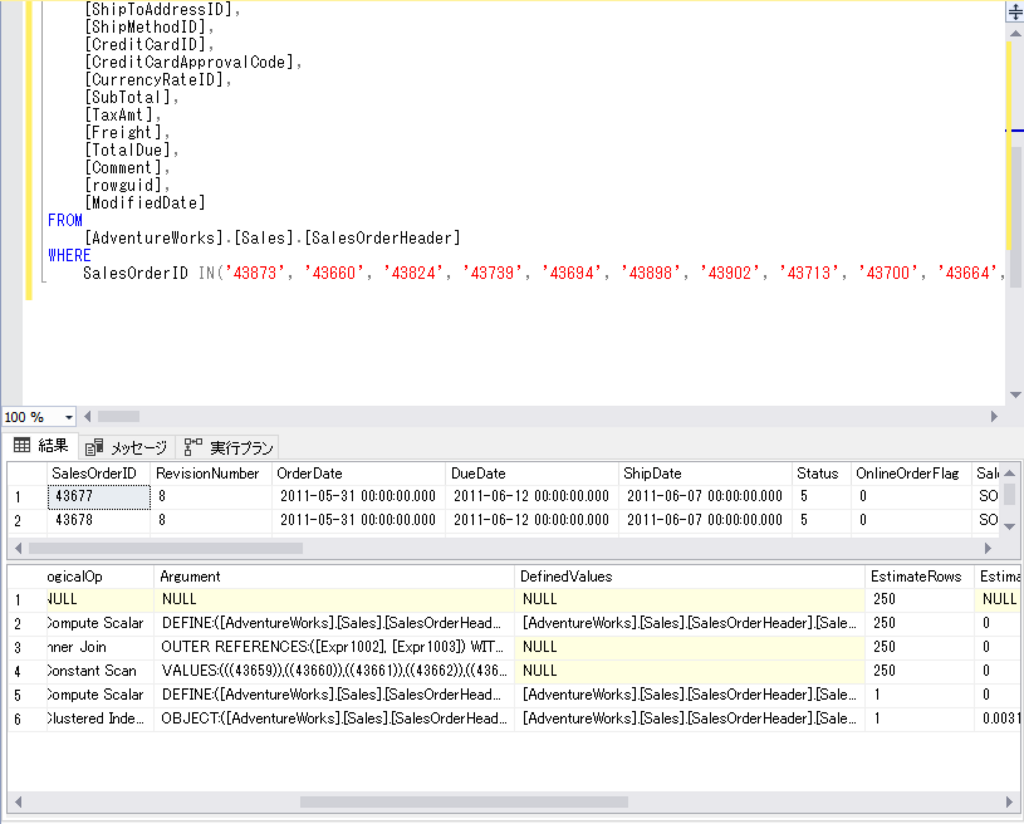Select row header 1 in results grid
The height and width of the screenshot is (824, 1024).
pyautogui.click(x=27, y=496)
